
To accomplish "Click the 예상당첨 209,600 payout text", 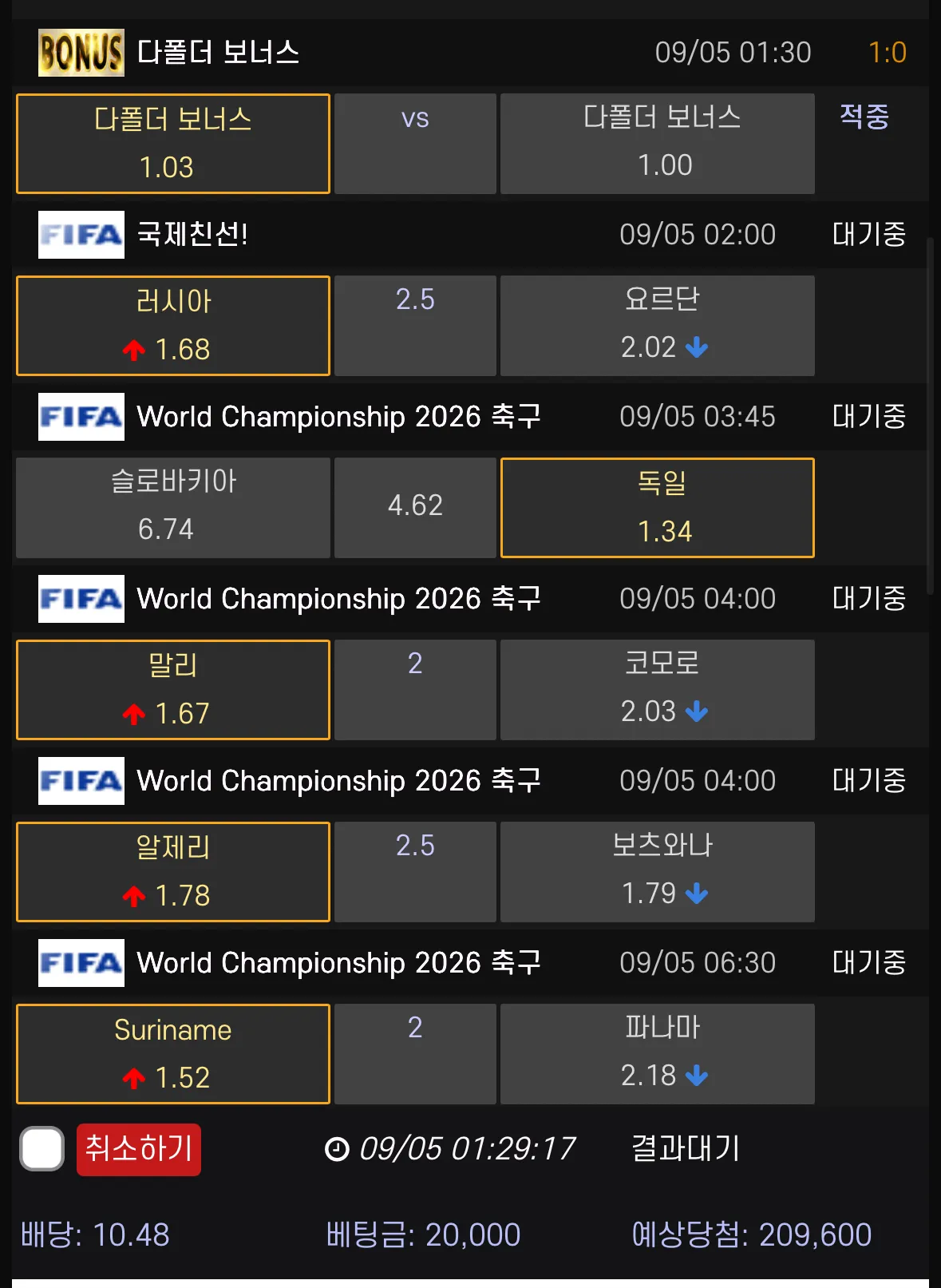I will click(751, 1235).
